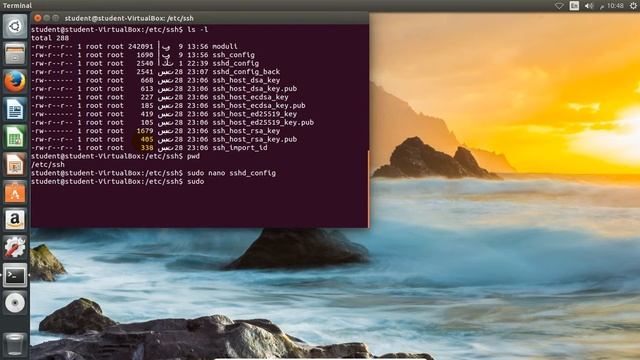640x360 pixels.
Task: Open LibreOffice Calc from the launcher
Action: pyautogui.click(x=15, y=137)
